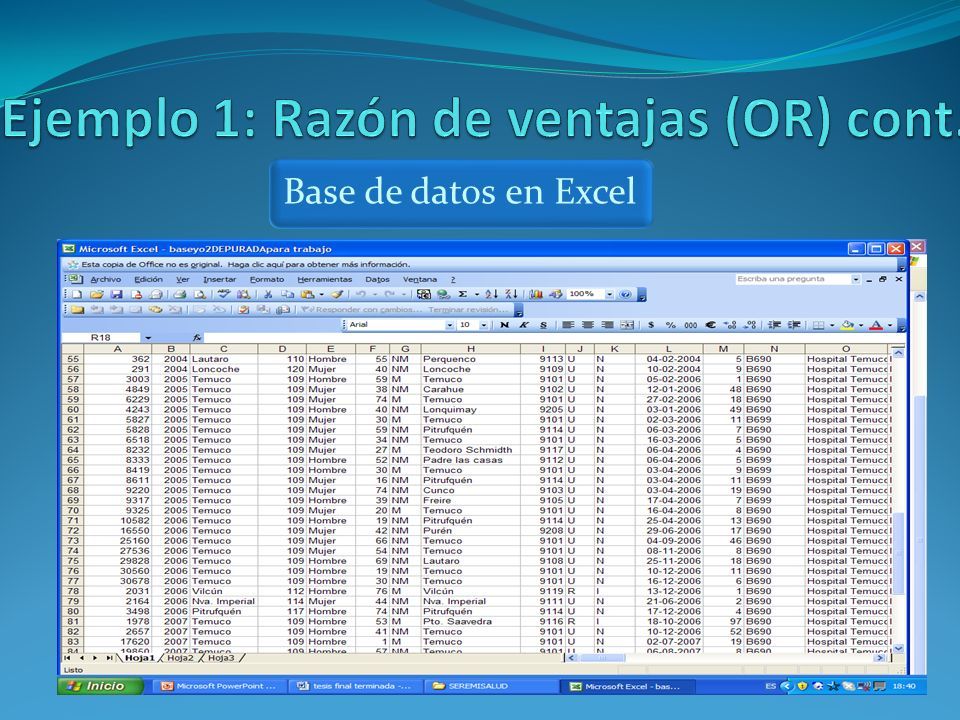Apply Percent style with the % icon
Screen dimensions: 960x720
pyautogui.click(x=670, y=325)
